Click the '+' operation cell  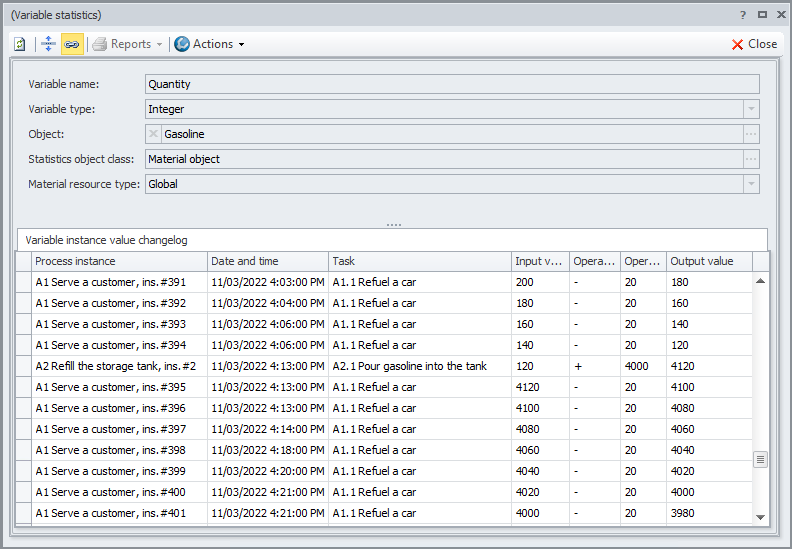pos(595,366)
